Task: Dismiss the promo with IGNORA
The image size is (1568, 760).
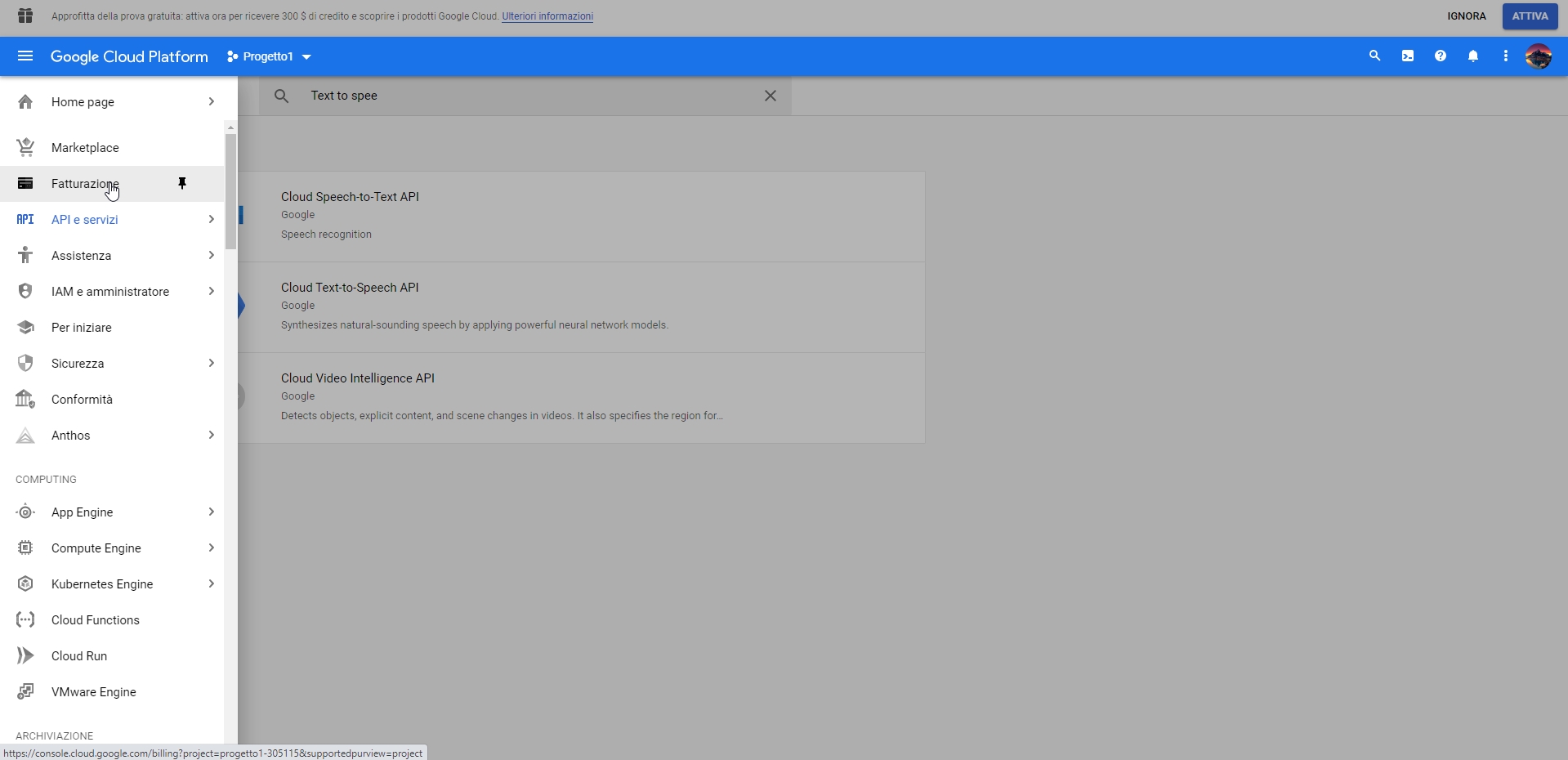Action: tap(1467, 16)
